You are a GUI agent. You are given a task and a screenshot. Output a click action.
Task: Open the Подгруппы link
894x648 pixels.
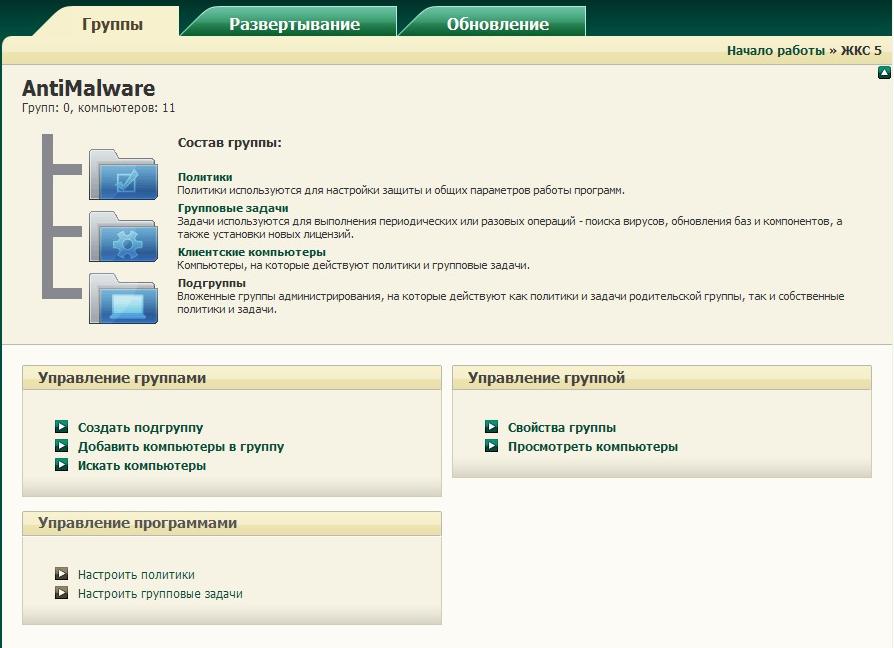pyautogui.click(x=212, y=283)
